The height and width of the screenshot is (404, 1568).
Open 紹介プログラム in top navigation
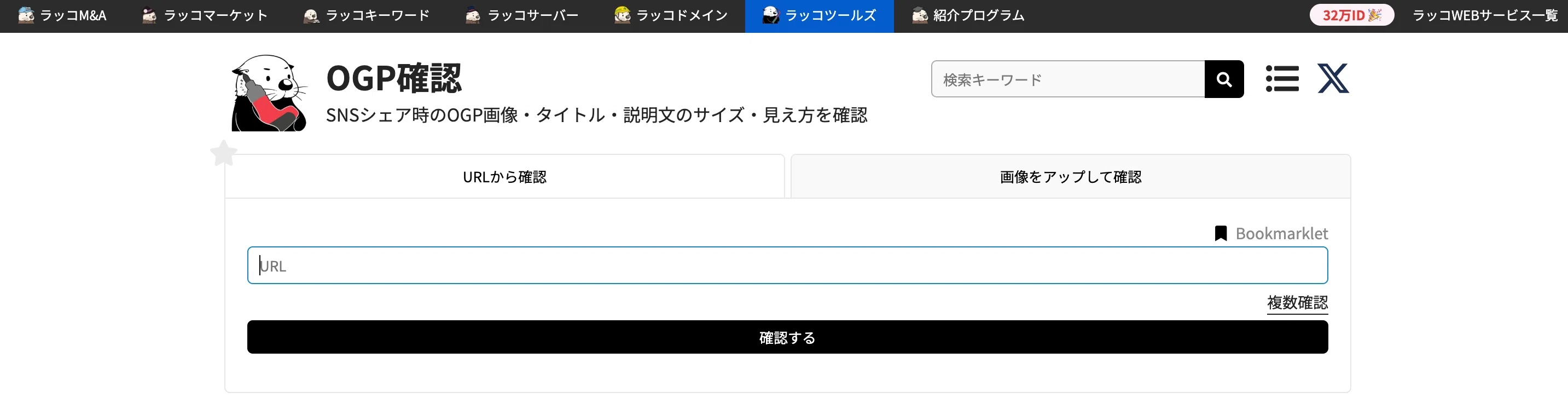point(968,16)
